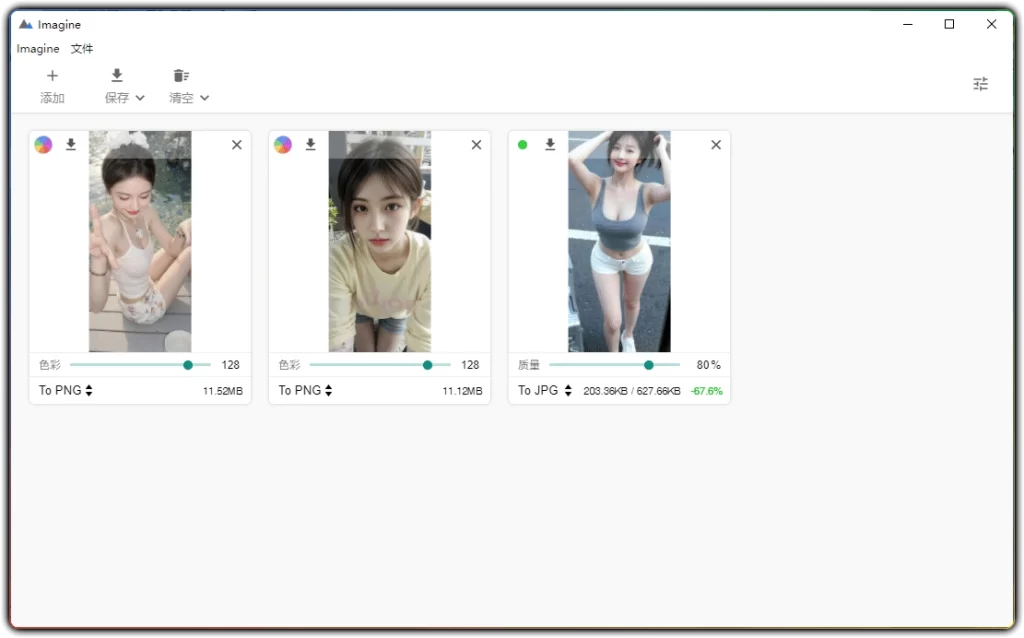Screen dimensions: 1024x638
Task: Click the 添加 icon to add images
Action: tap(52, 75)
